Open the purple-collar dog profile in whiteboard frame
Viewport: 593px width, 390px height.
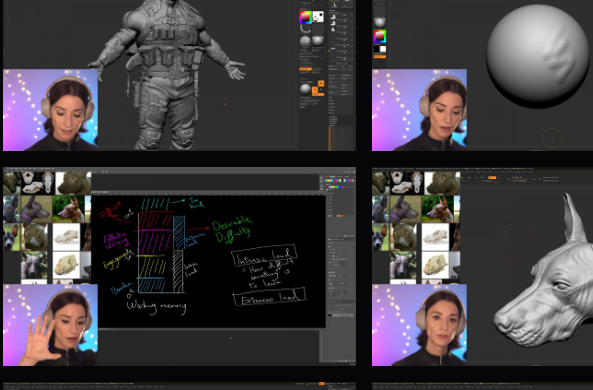[x=36, y=209]
